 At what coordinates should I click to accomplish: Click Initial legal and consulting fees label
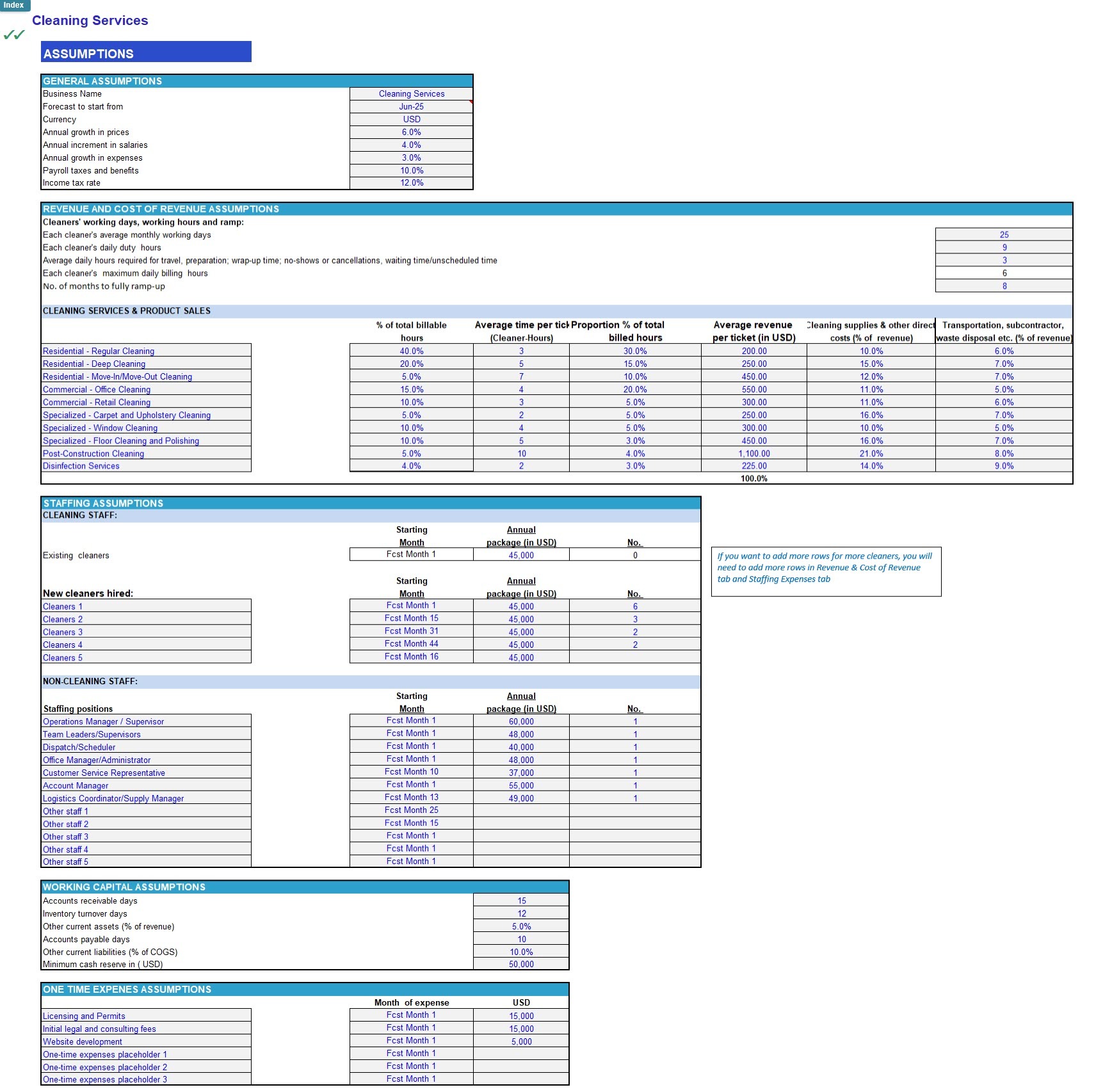pos(146,1029)
